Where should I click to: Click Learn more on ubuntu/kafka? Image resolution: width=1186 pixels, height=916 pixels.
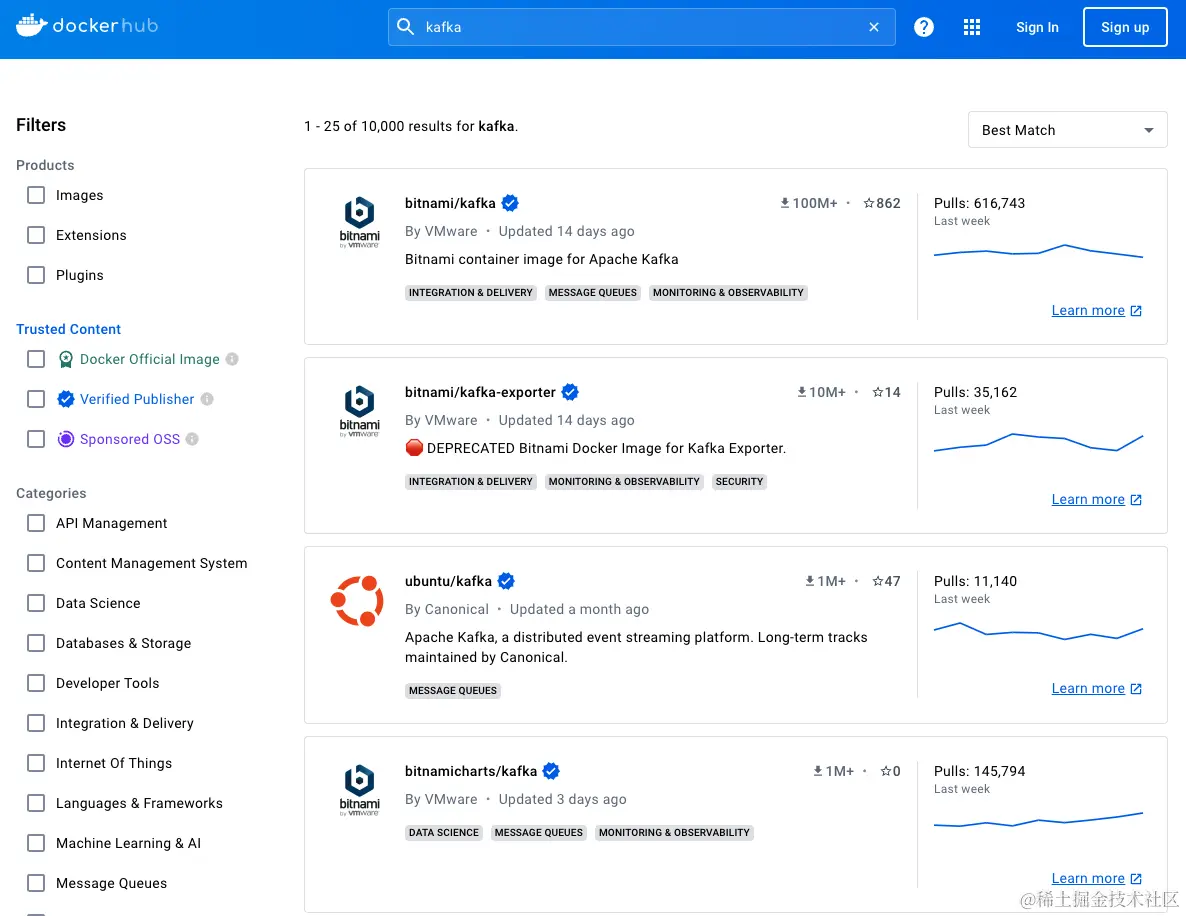(x=1088, y=688)
